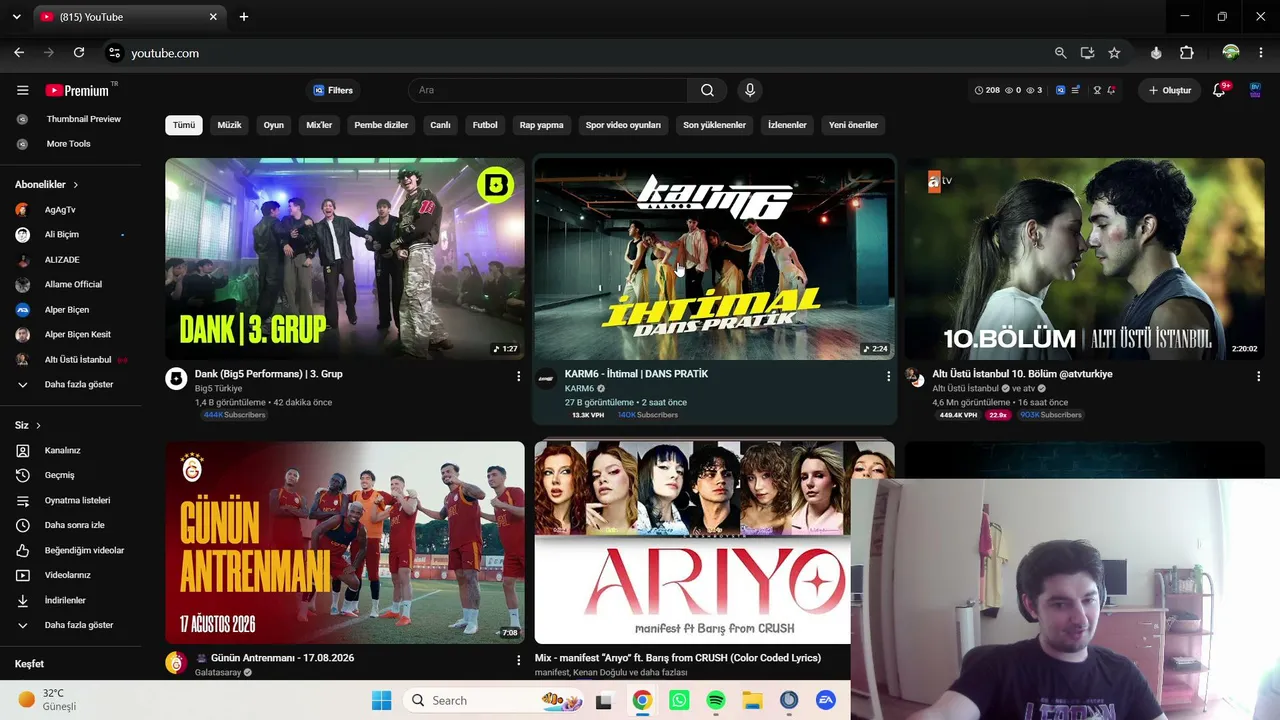The width and height of the screenshot is (1280, 720).
Task: Open More actions for KARM6 İhtimal video
Action: [x=888, y=376]
